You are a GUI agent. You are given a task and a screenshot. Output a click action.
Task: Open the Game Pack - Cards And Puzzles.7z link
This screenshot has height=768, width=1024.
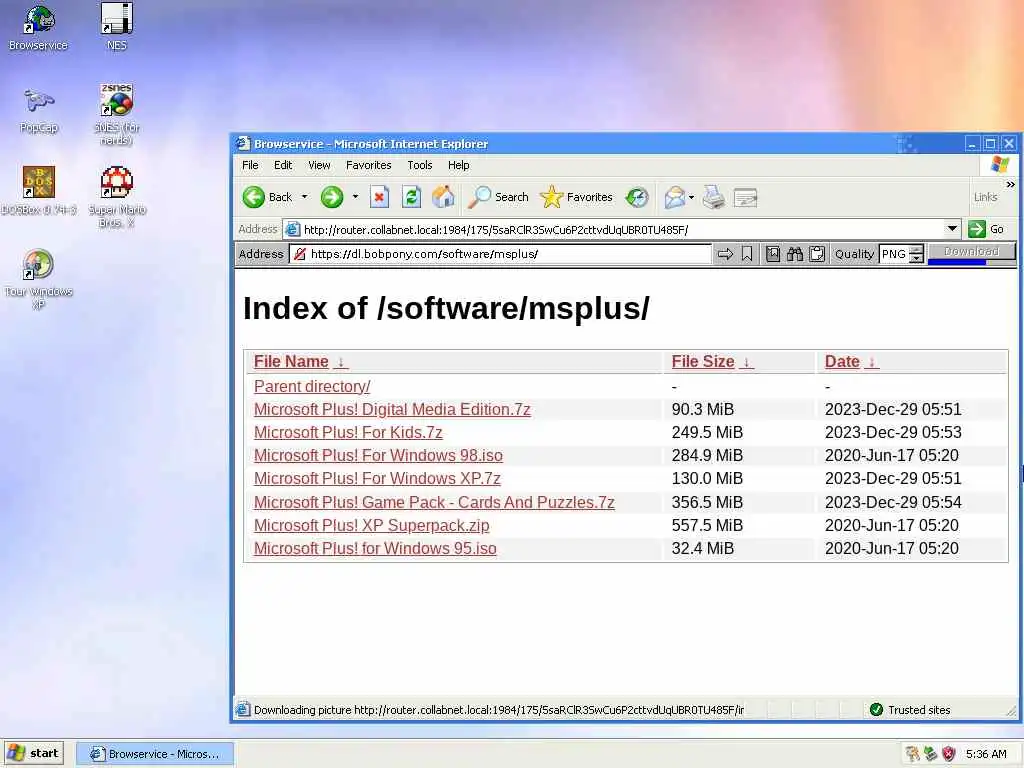click(434, 502)
